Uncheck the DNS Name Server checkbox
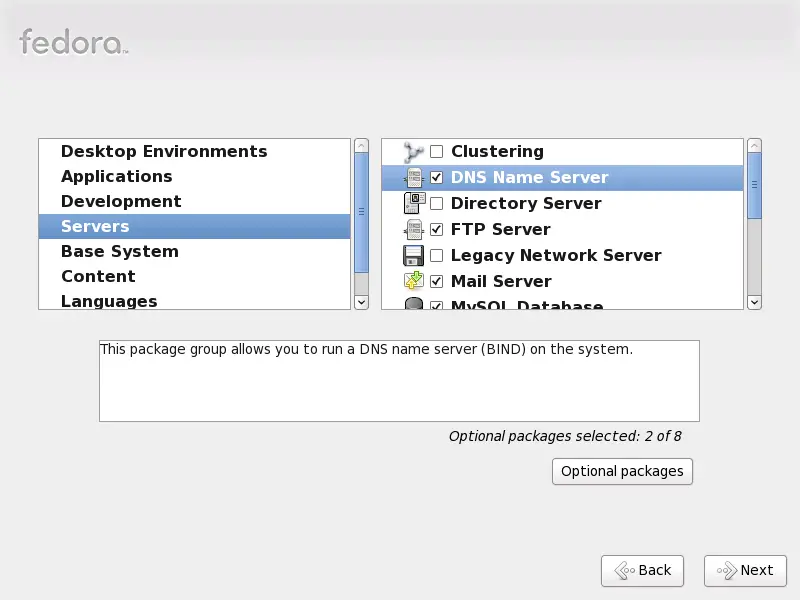Image resolution: width=800 pixels, height=600 pixels. [436, 178]
